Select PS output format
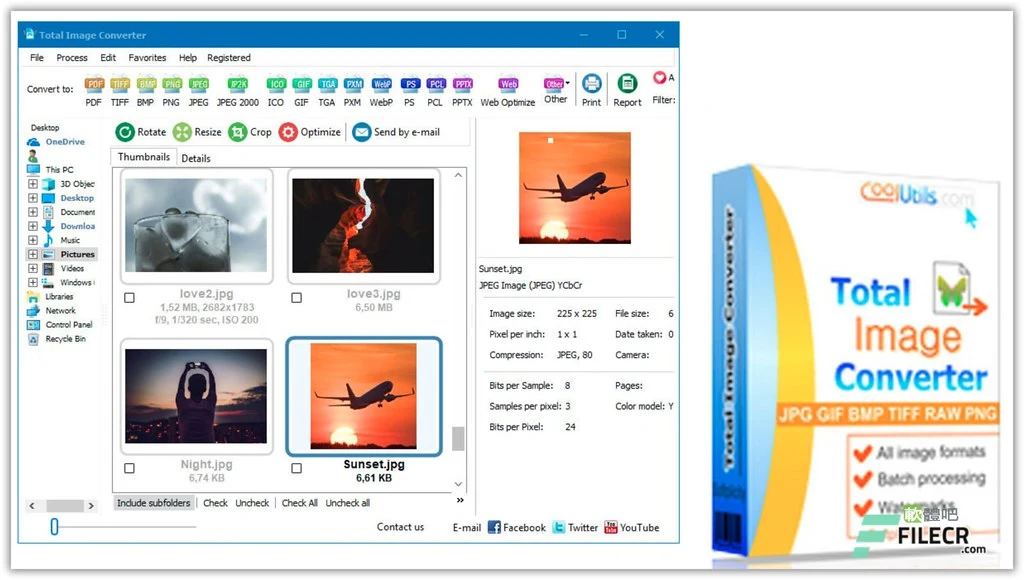Viewport: 1024px width, 580px height. click(x=409, y=91)
